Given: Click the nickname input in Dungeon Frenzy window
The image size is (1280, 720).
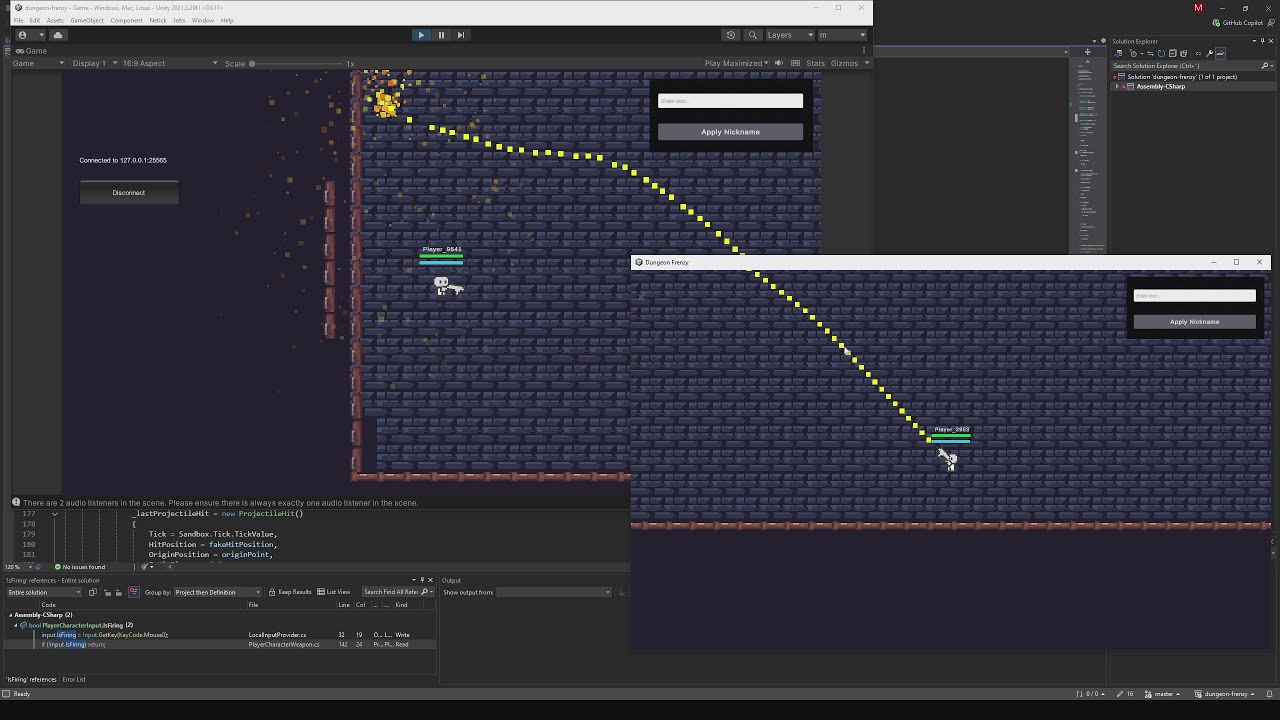Looking at the screenshot, I should (1195, 295).
